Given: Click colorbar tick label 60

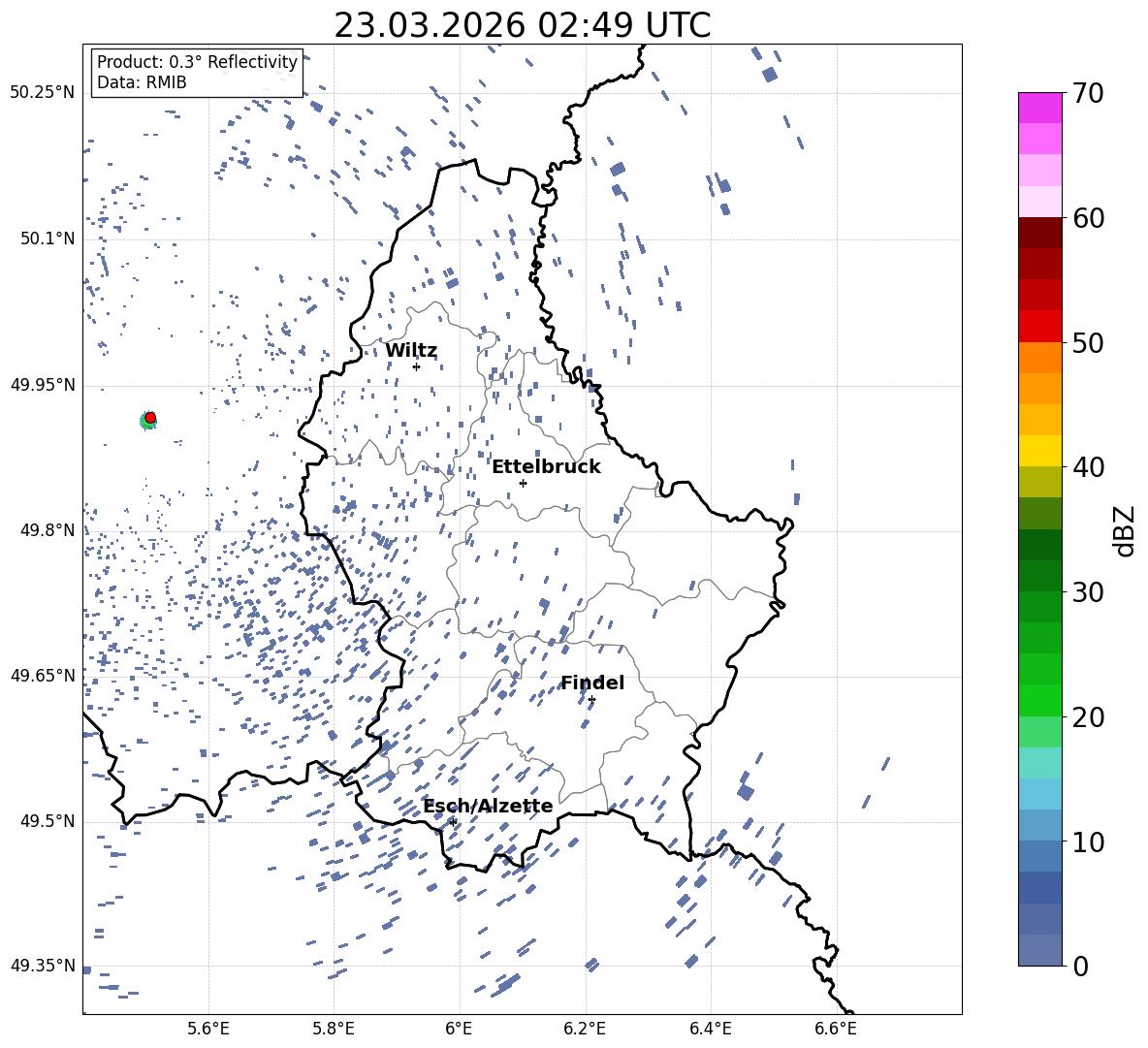Looking at the screenshot, I should pos(1088,218).
